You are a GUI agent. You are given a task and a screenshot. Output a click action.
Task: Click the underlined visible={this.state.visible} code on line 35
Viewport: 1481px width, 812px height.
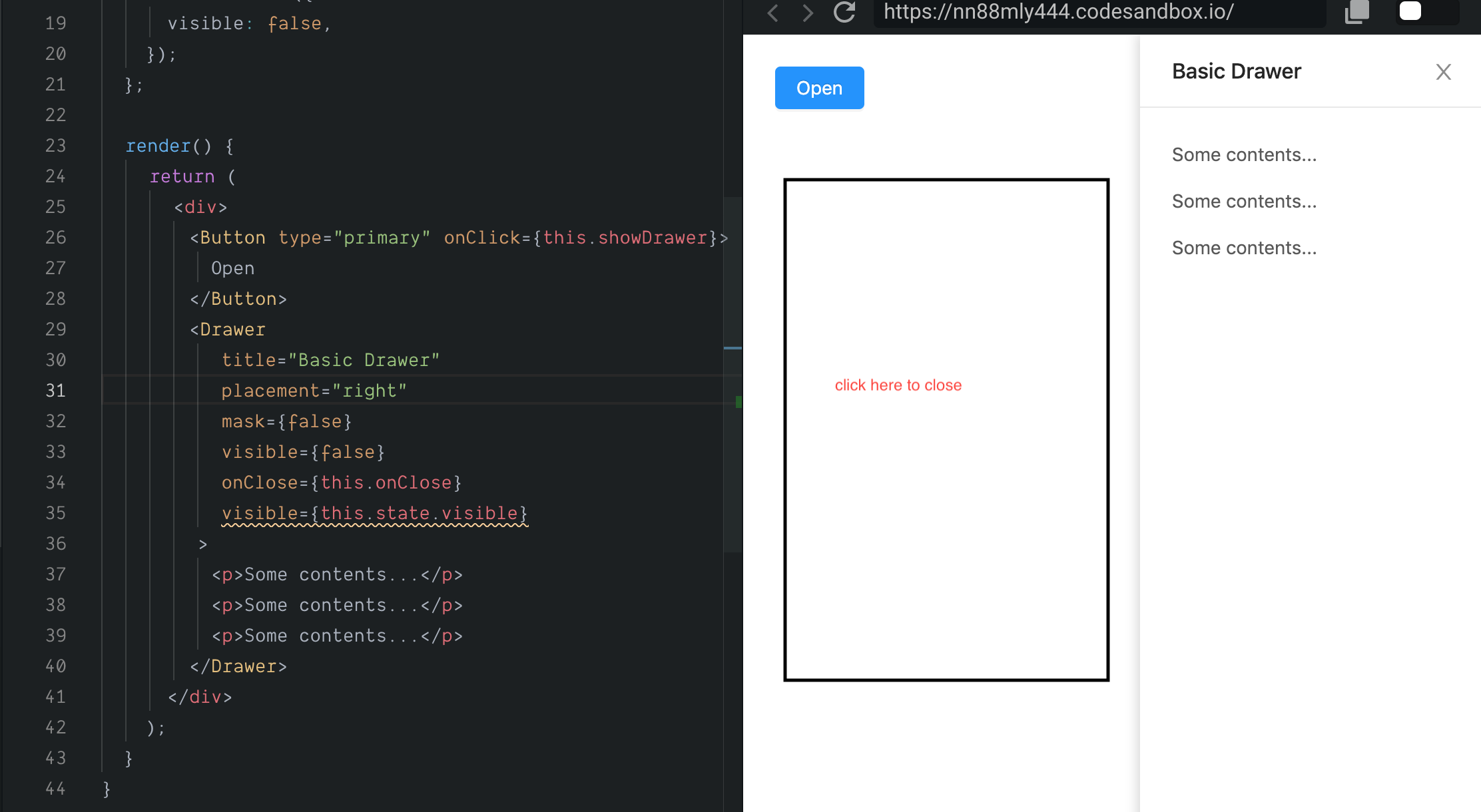coord(375,513)
